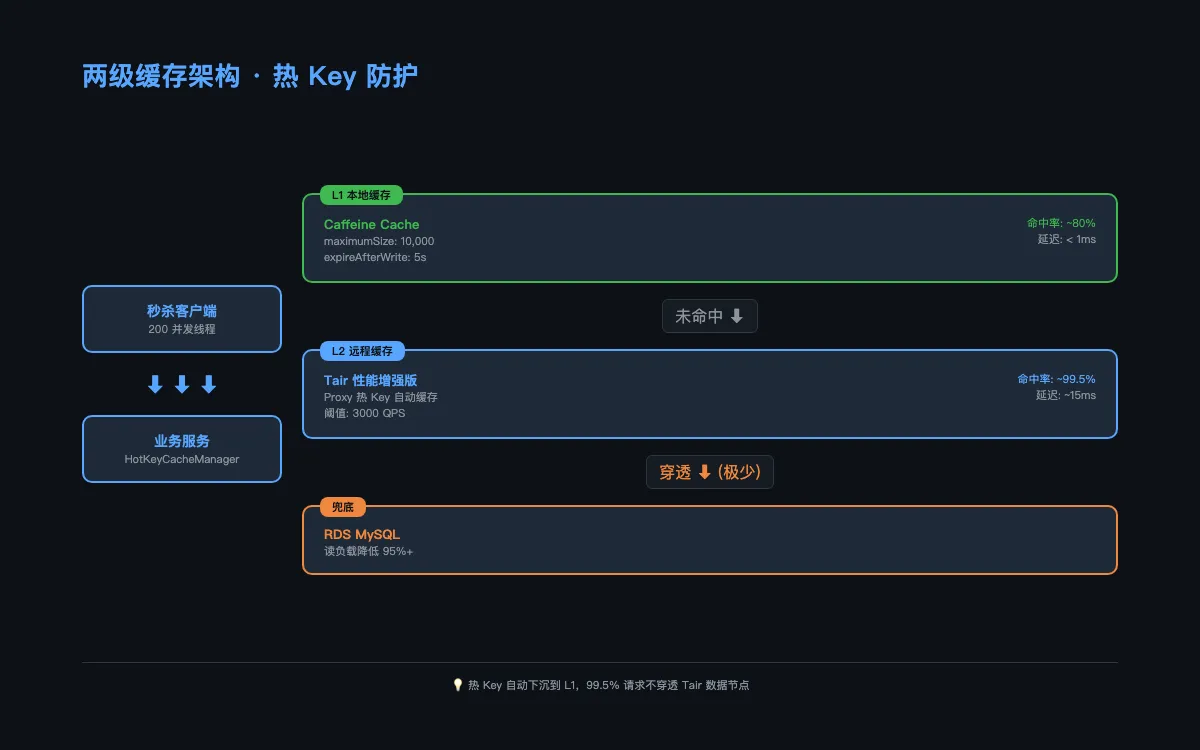1200x750 pixels.
Task: Click the 两级缓存架构 · 热 Key 防护 heading
Action: [250, 76]
